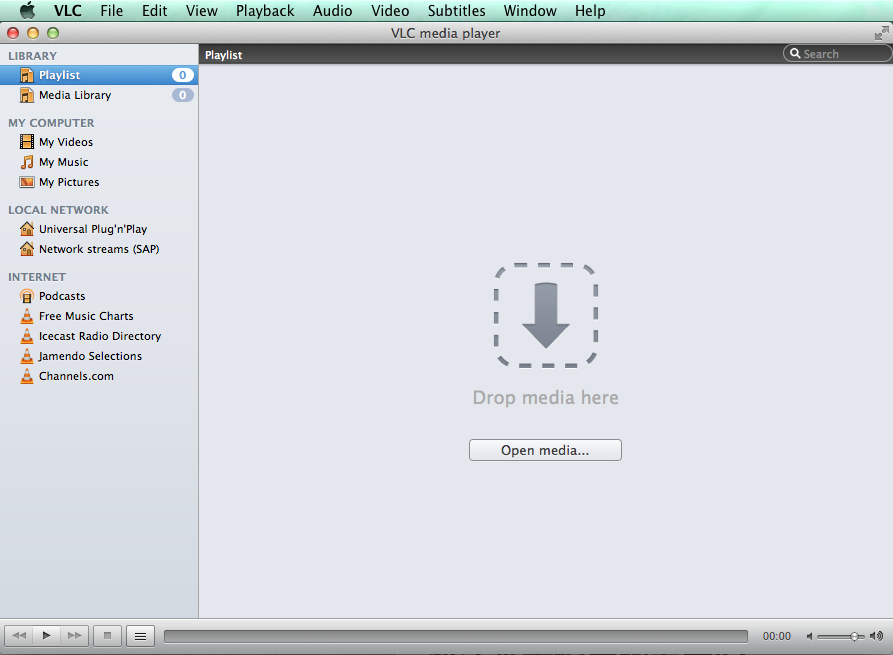The width and height of the screenshot is (893, 655).
Task: Select Network streams (SAP) text entry
Action: point(99,249)
